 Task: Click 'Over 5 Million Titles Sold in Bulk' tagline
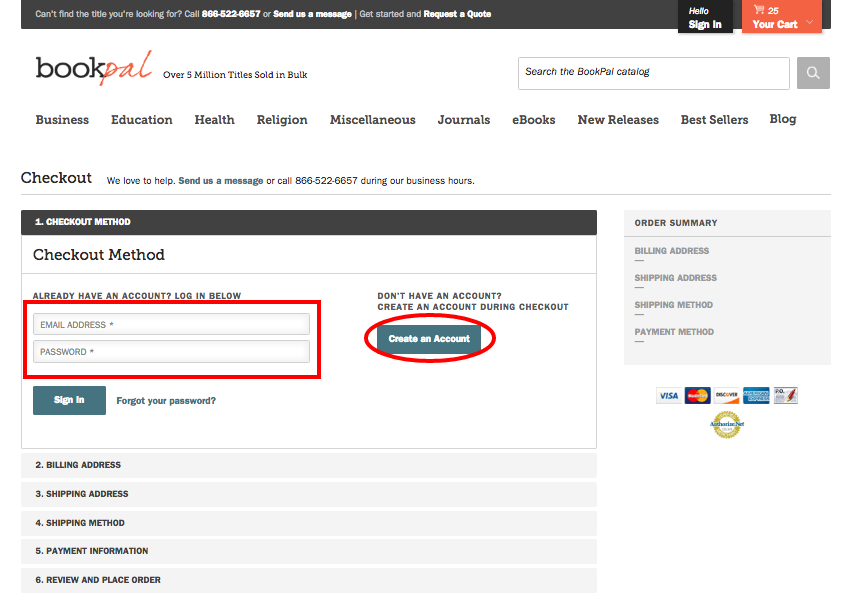point(235,75)
